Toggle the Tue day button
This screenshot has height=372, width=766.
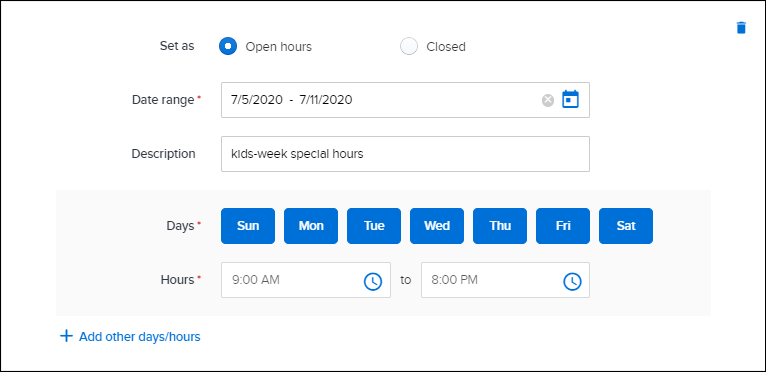[x=374, y=226]
